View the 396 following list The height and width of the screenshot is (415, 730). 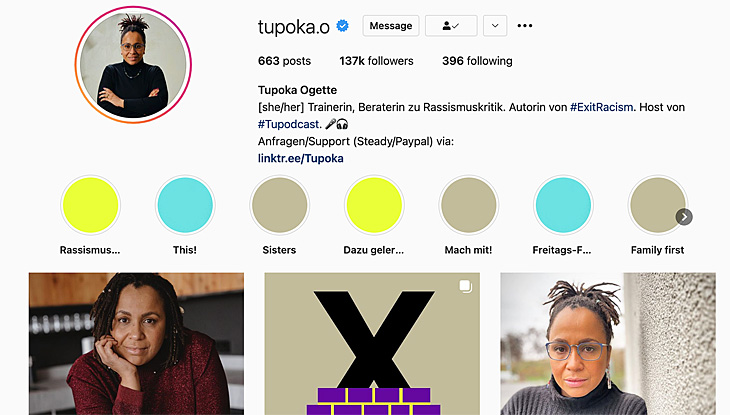(477, 61)
